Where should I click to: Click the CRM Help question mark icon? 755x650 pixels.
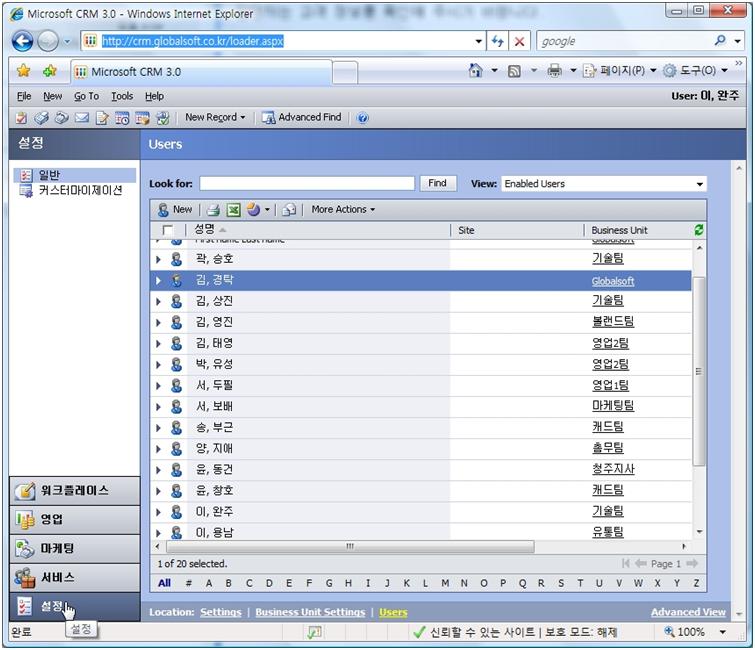(x=363, y=118)
